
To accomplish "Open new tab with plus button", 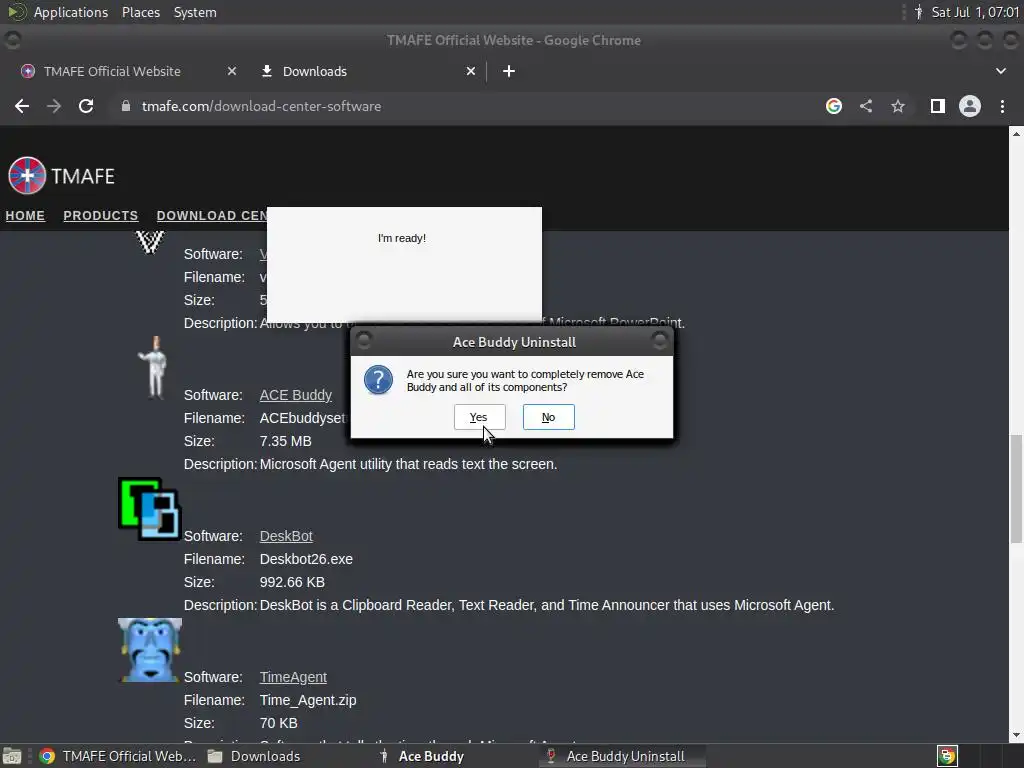I will 509,71.
